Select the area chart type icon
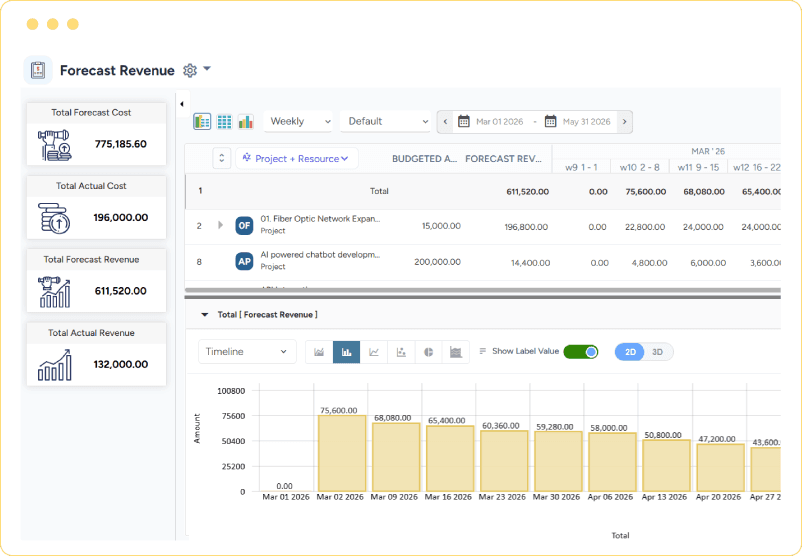 tap(319, 352)
